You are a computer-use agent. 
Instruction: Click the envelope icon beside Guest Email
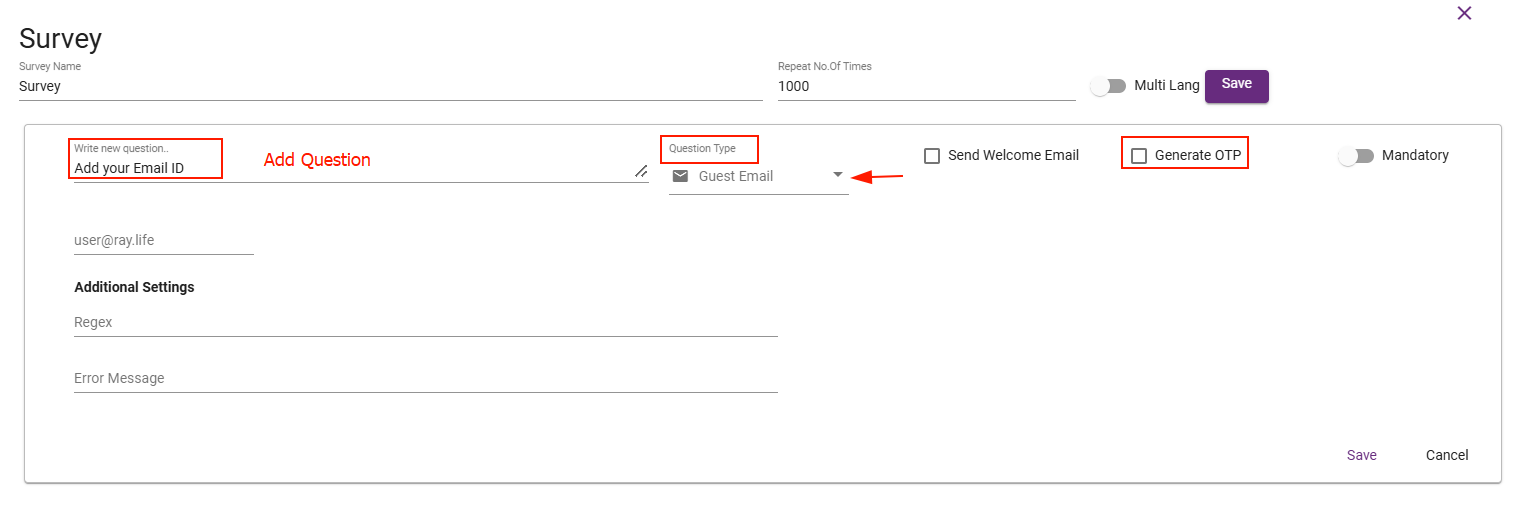[x=680, y=176]
